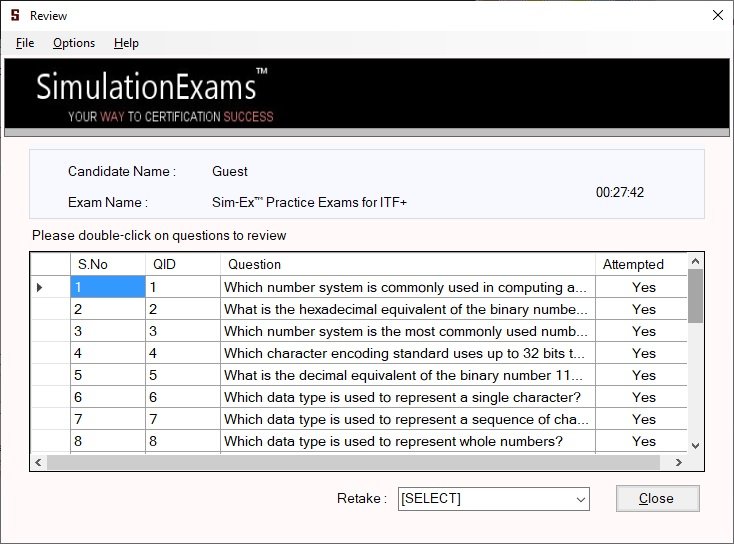Open the Options menu
Screen dimensions: 734x544
(x=74, y=43)
